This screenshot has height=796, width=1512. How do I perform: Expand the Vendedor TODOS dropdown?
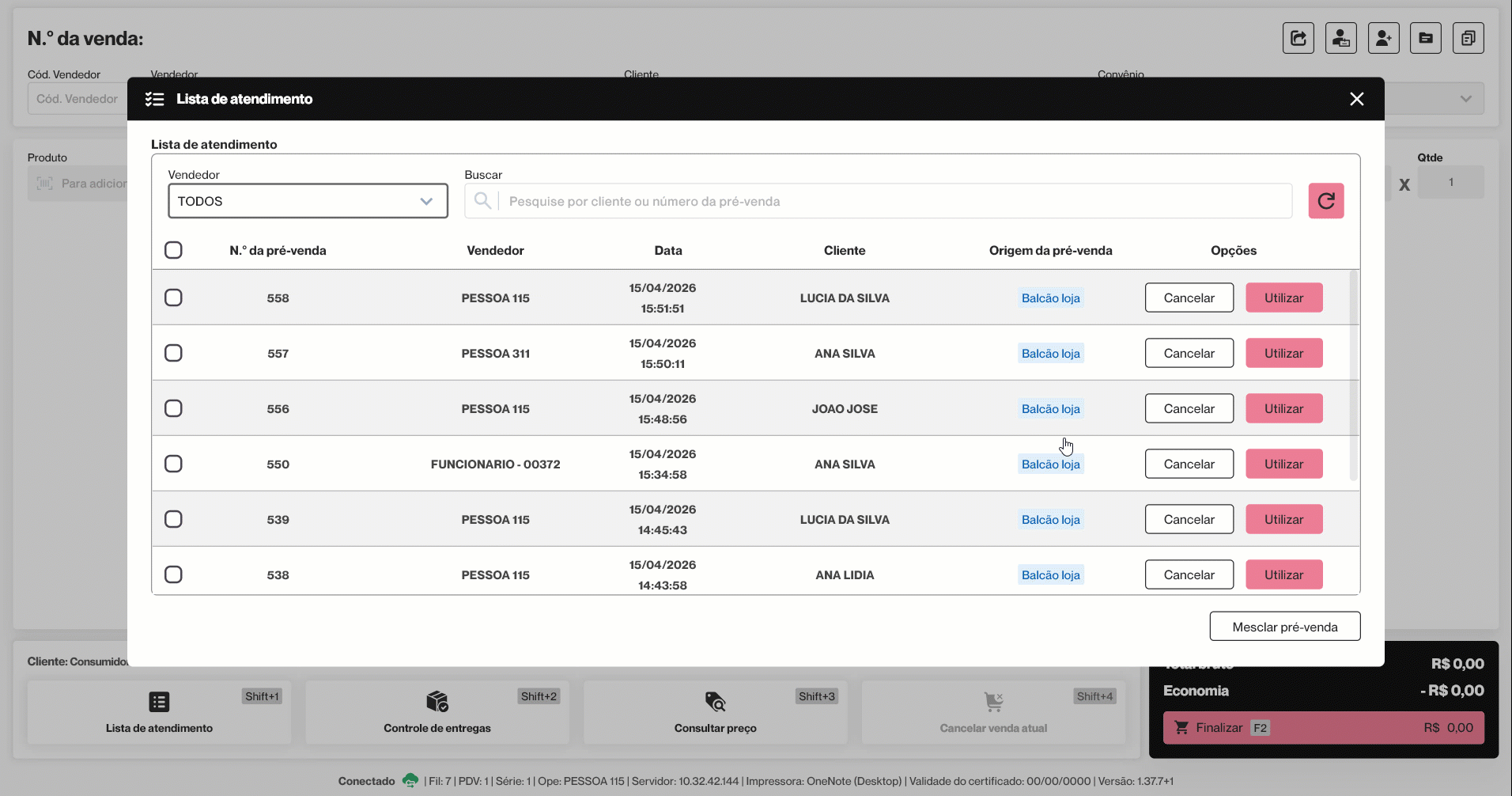click(x=308, y=201)
